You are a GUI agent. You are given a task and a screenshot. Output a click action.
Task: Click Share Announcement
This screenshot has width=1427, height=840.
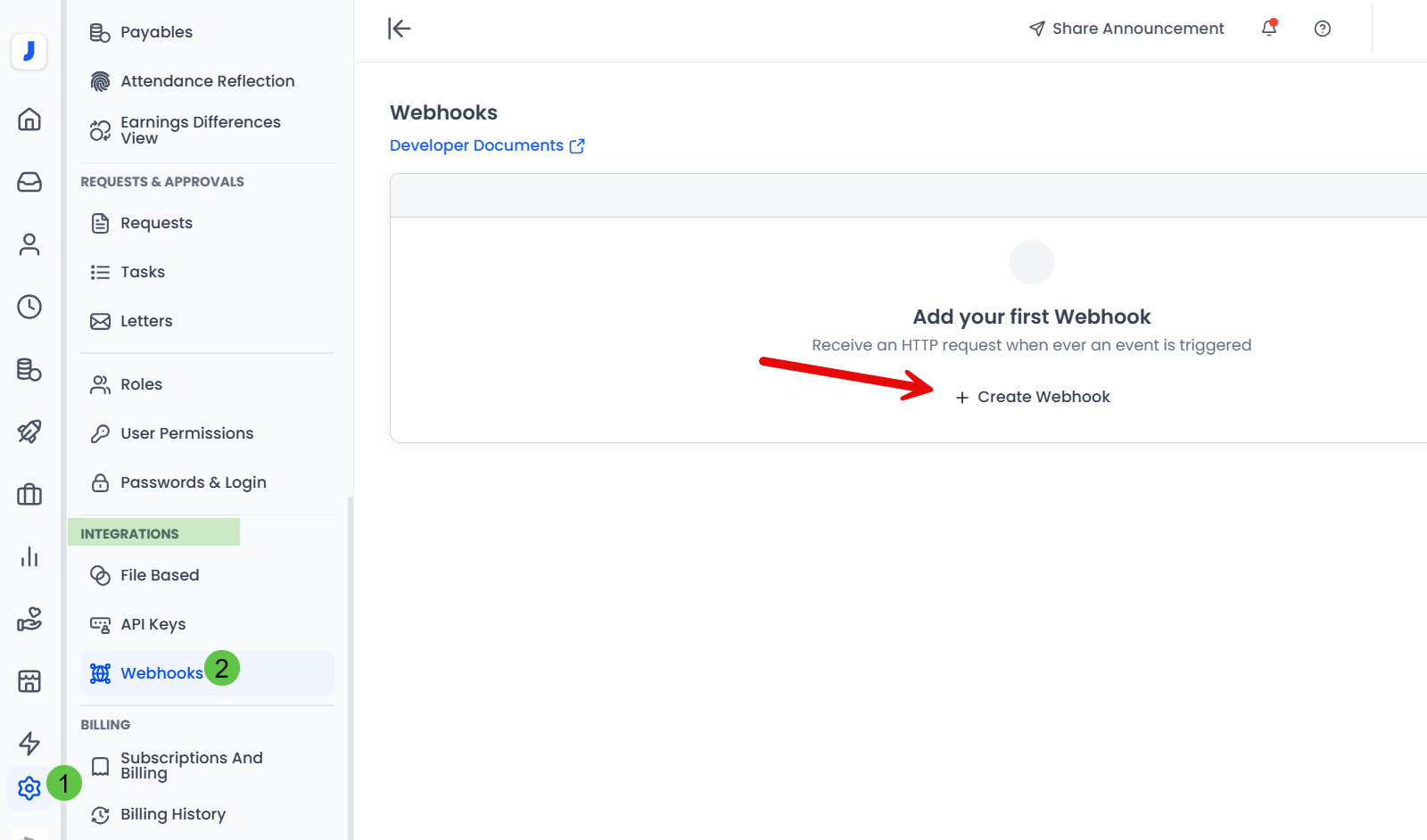pyautogui.click(x=1126, y=28)
